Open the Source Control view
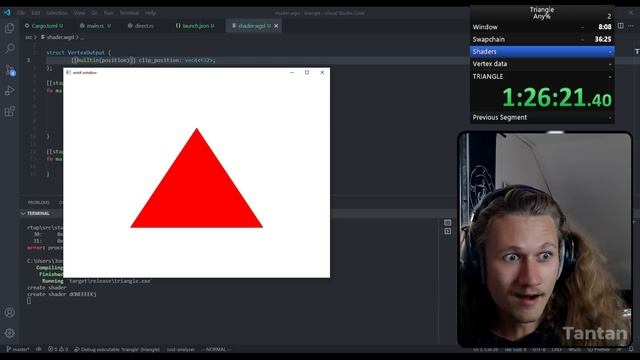The height and width of the screenshot is (360, 640). 10,70
